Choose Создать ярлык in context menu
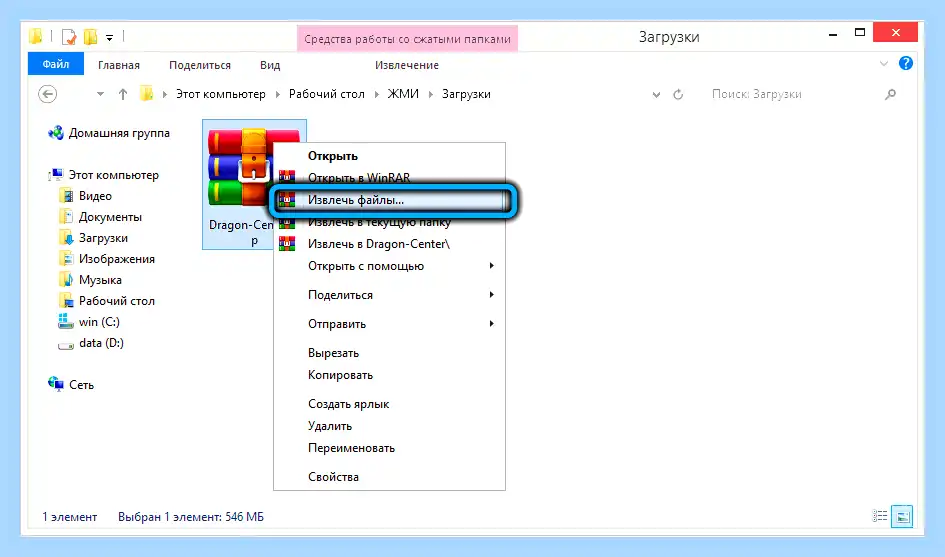945x557 pixels. click(389, 404)
